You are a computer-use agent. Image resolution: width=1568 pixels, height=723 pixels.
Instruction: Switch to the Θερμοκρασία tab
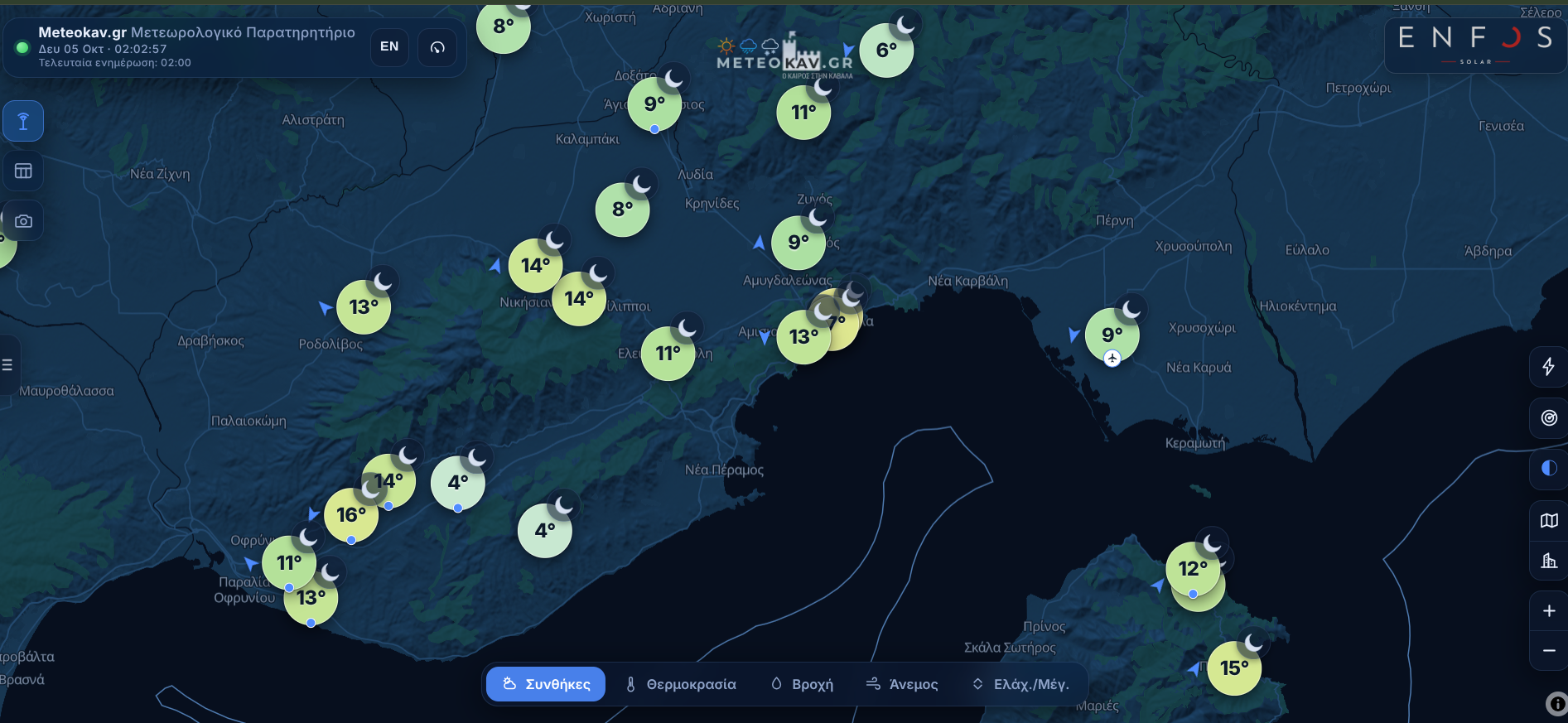pos(680,684)
